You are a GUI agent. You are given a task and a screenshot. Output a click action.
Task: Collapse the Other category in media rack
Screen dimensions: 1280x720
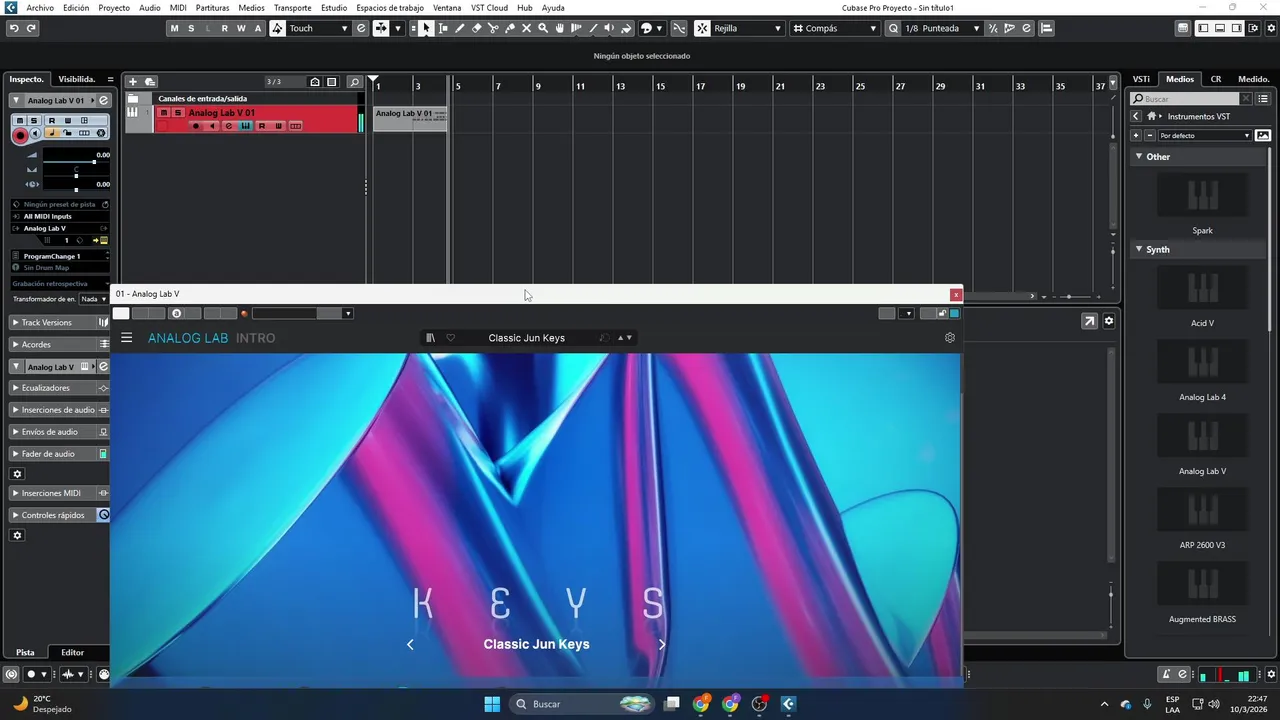point(1139,156)
